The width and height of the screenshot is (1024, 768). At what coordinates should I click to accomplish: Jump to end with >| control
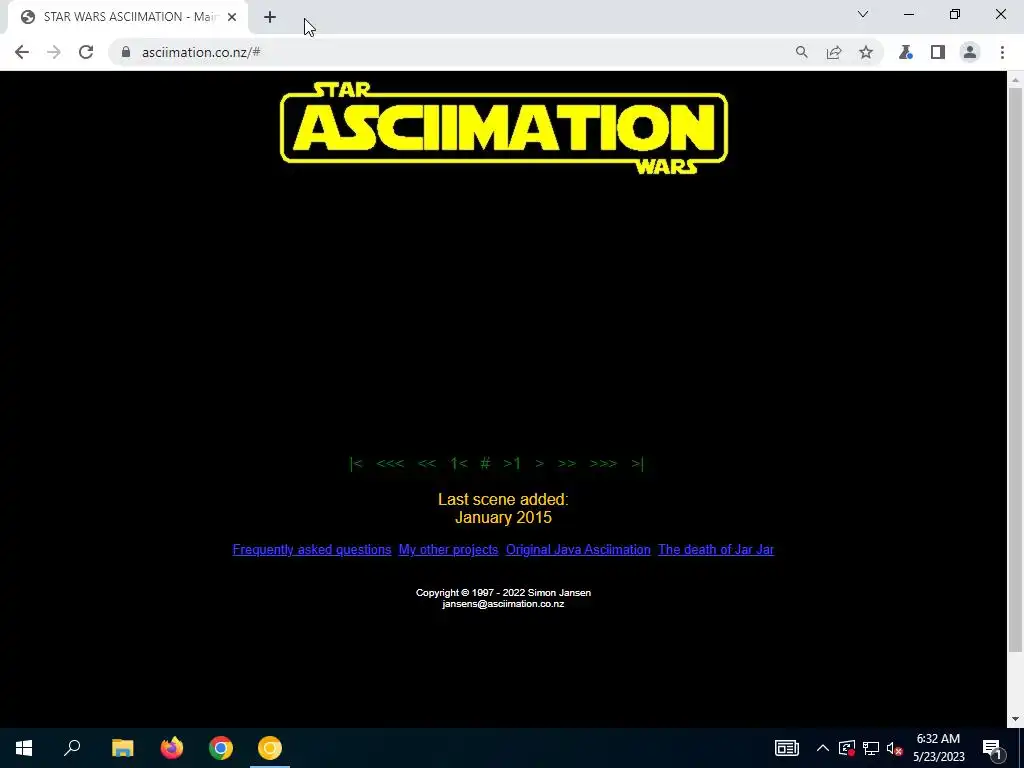point(637,463)
